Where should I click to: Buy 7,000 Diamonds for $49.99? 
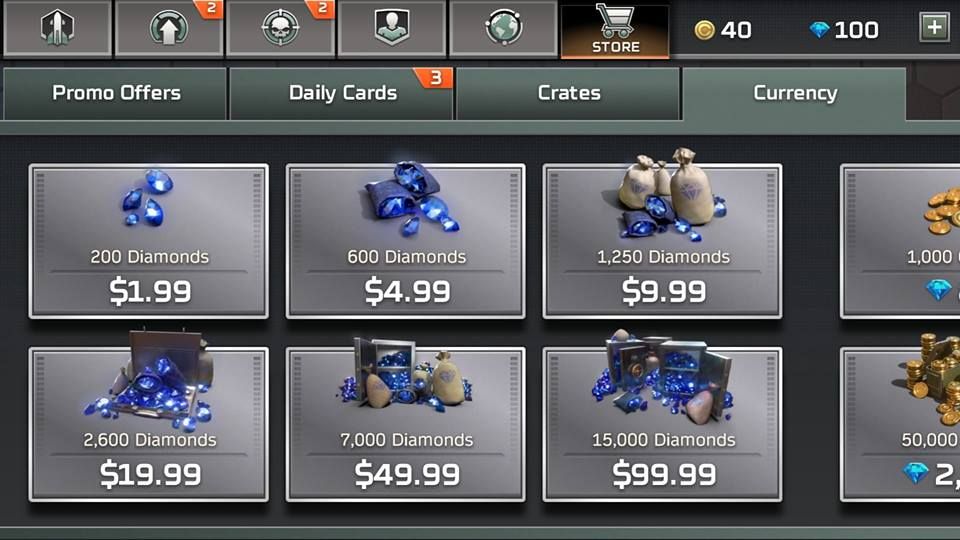[406, 424]
